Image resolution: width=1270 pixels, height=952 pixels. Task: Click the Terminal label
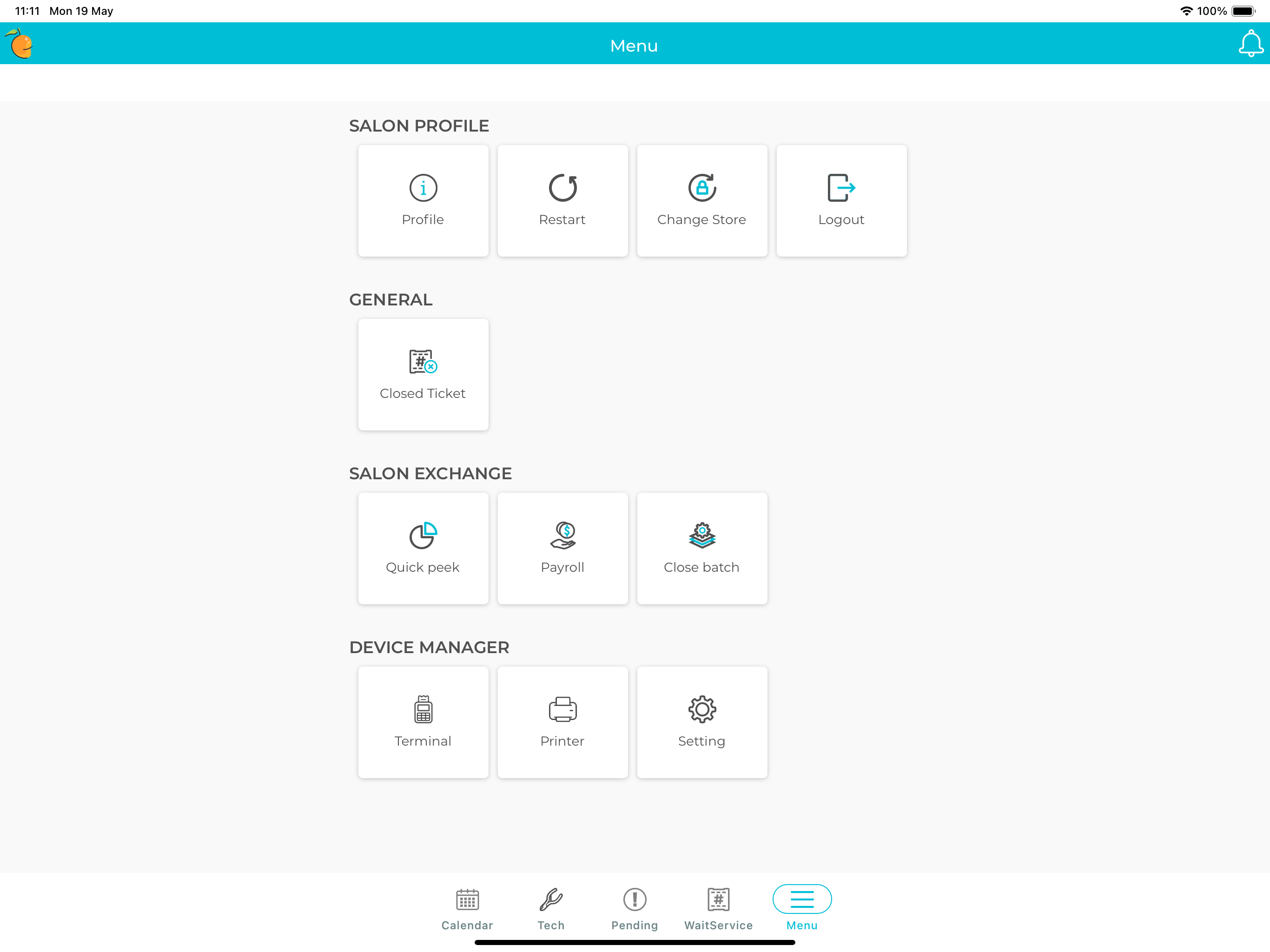[423, 741]
